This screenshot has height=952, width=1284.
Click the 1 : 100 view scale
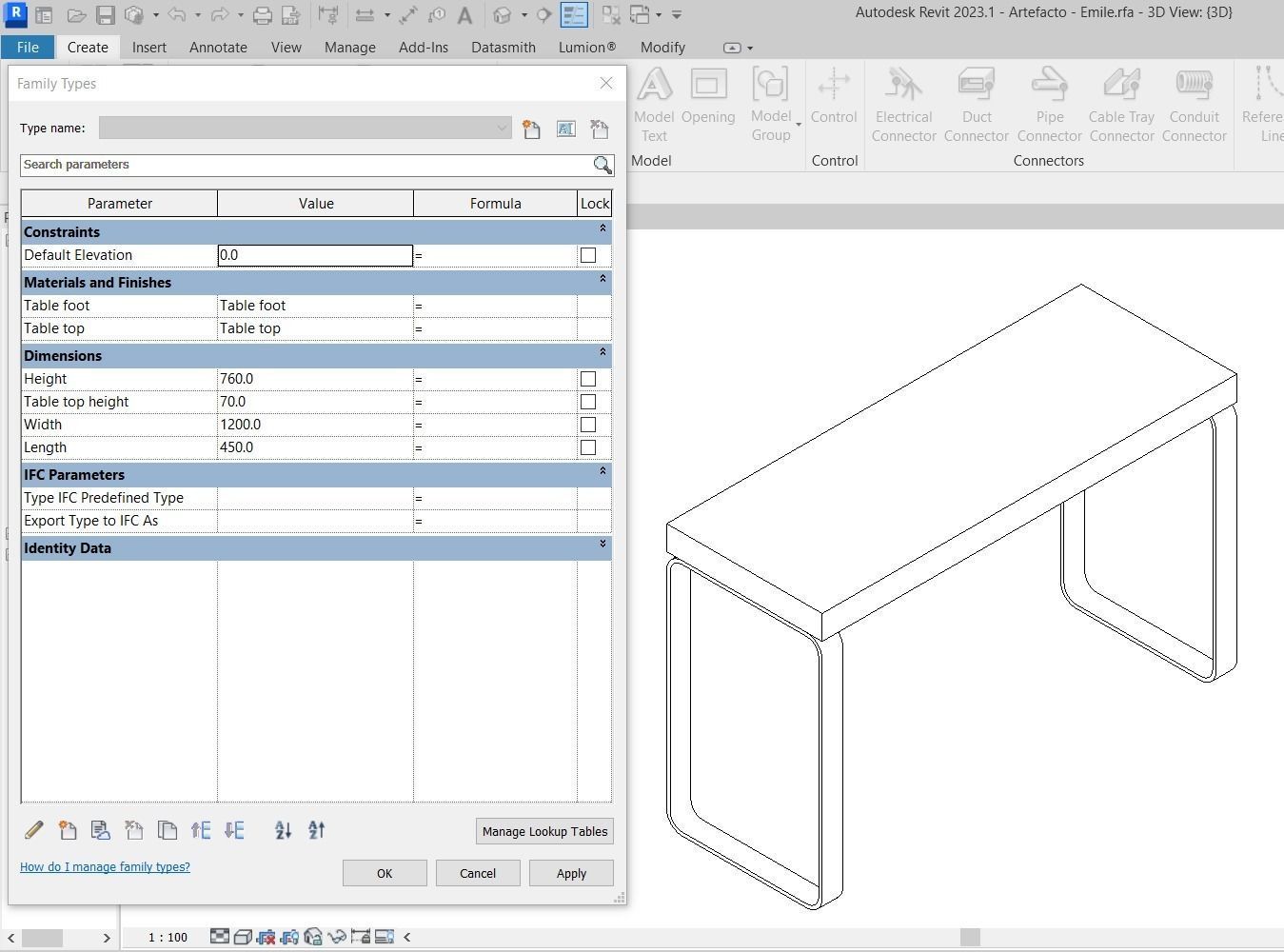[x=168, y=938]
